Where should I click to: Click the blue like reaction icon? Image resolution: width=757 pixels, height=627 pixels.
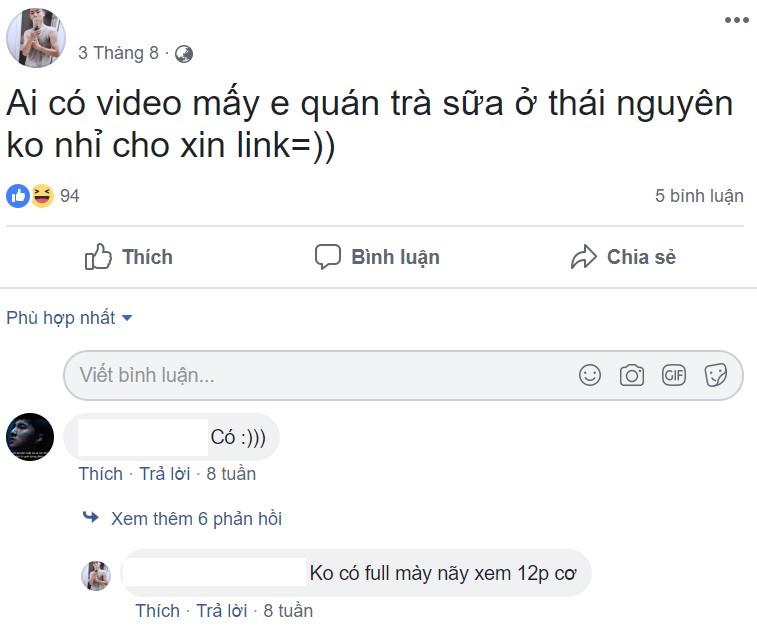point(18,195)
